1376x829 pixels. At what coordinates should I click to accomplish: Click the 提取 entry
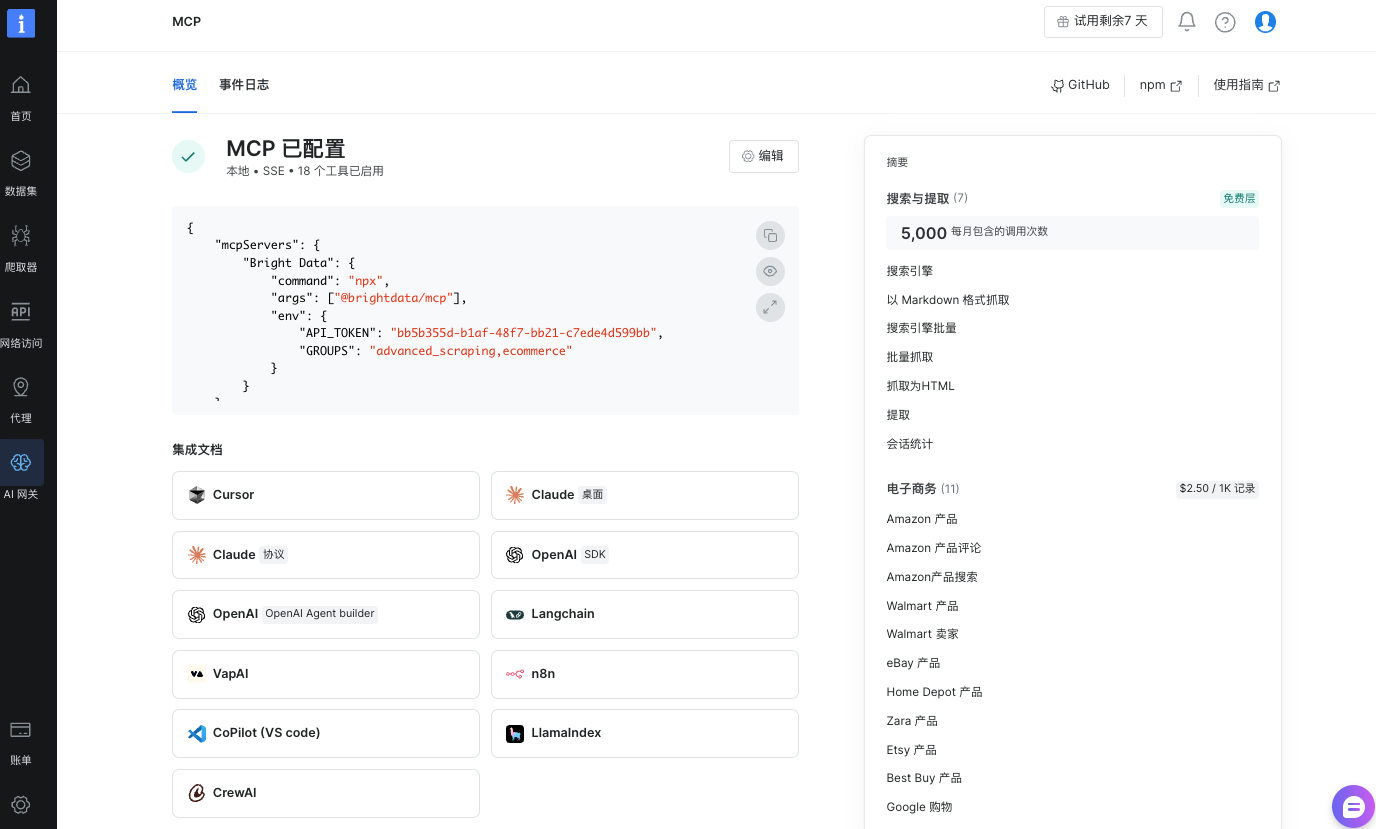tap(898, 415)
